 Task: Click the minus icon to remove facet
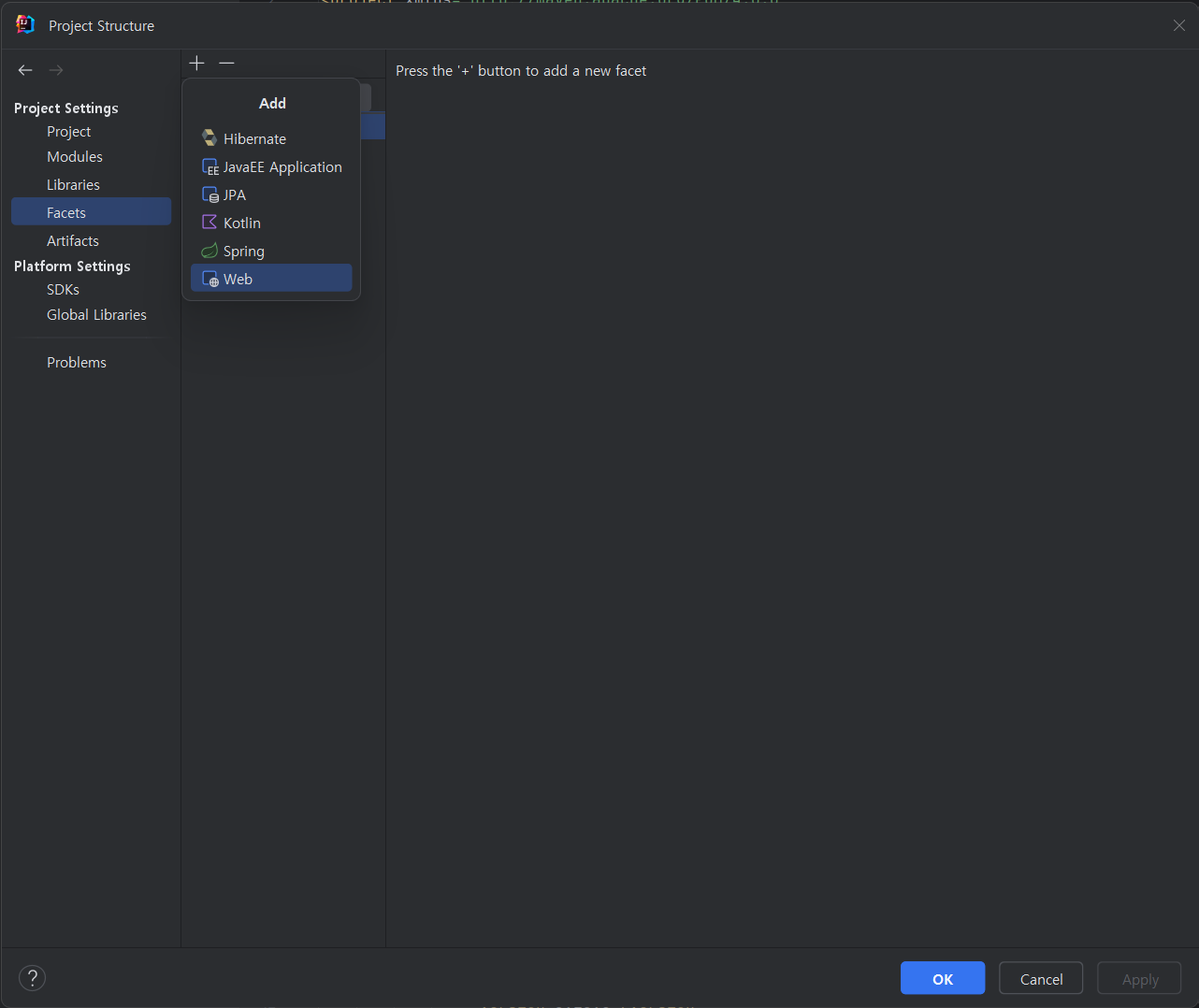point(226,63)
